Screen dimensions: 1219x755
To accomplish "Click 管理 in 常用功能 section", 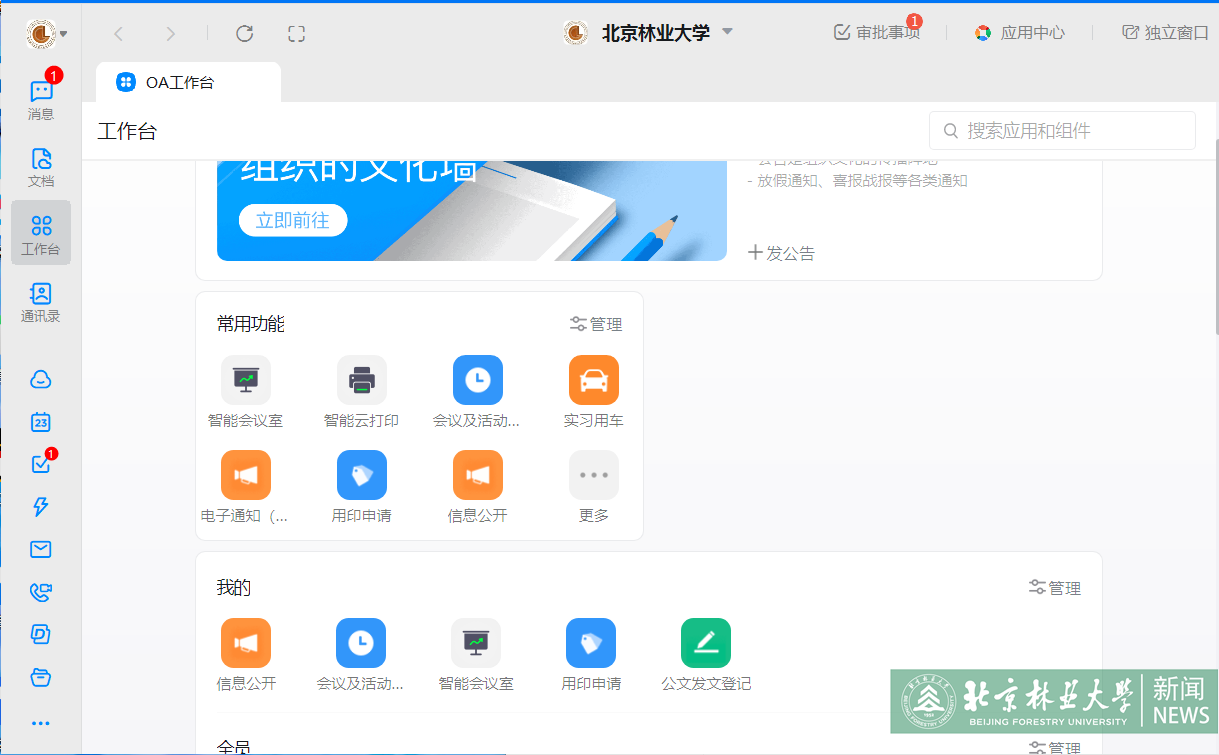I will pyautogui.click(x=596, y=324).
